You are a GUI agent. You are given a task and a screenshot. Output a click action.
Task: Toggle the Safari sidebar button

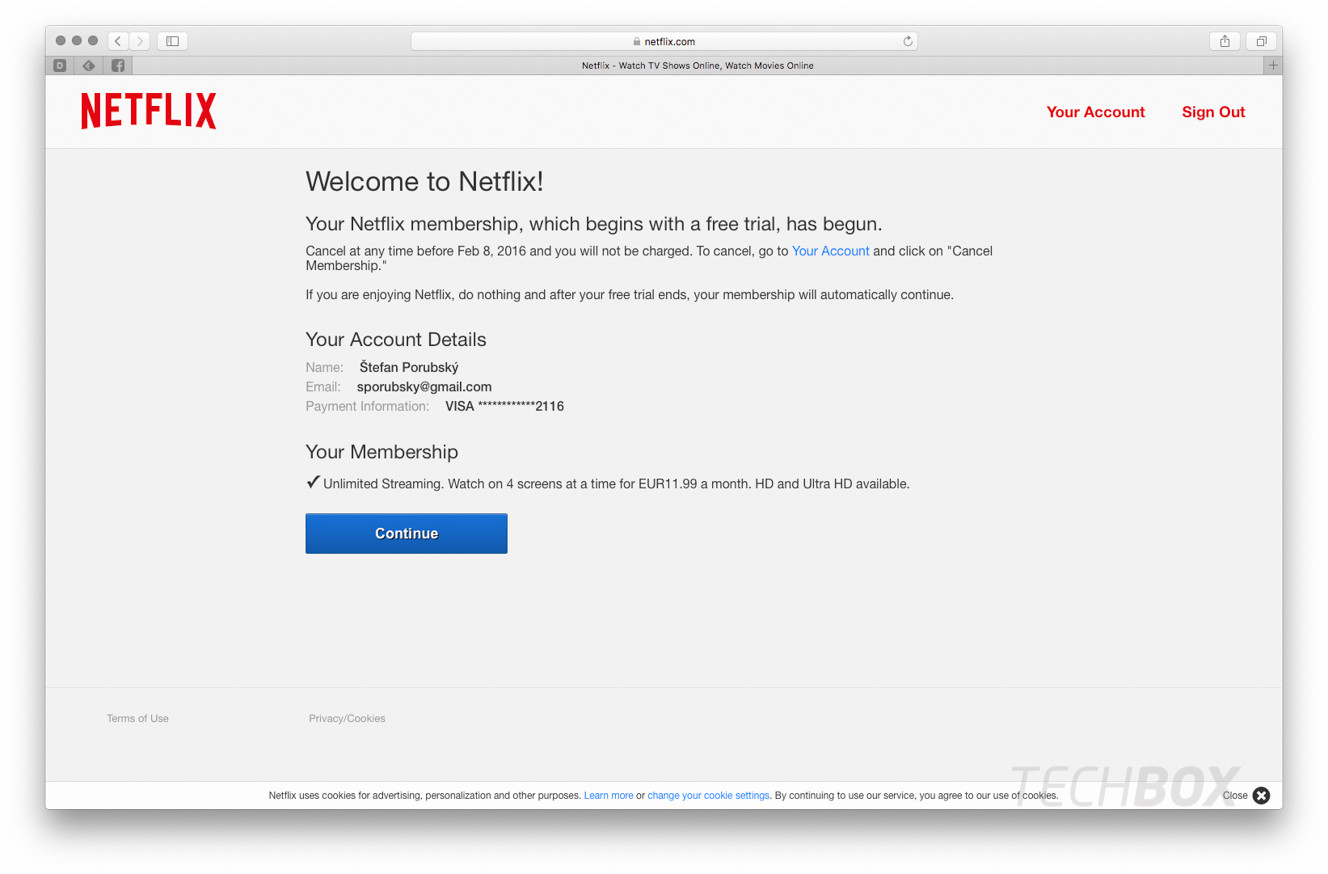click(x=172, y=41)
